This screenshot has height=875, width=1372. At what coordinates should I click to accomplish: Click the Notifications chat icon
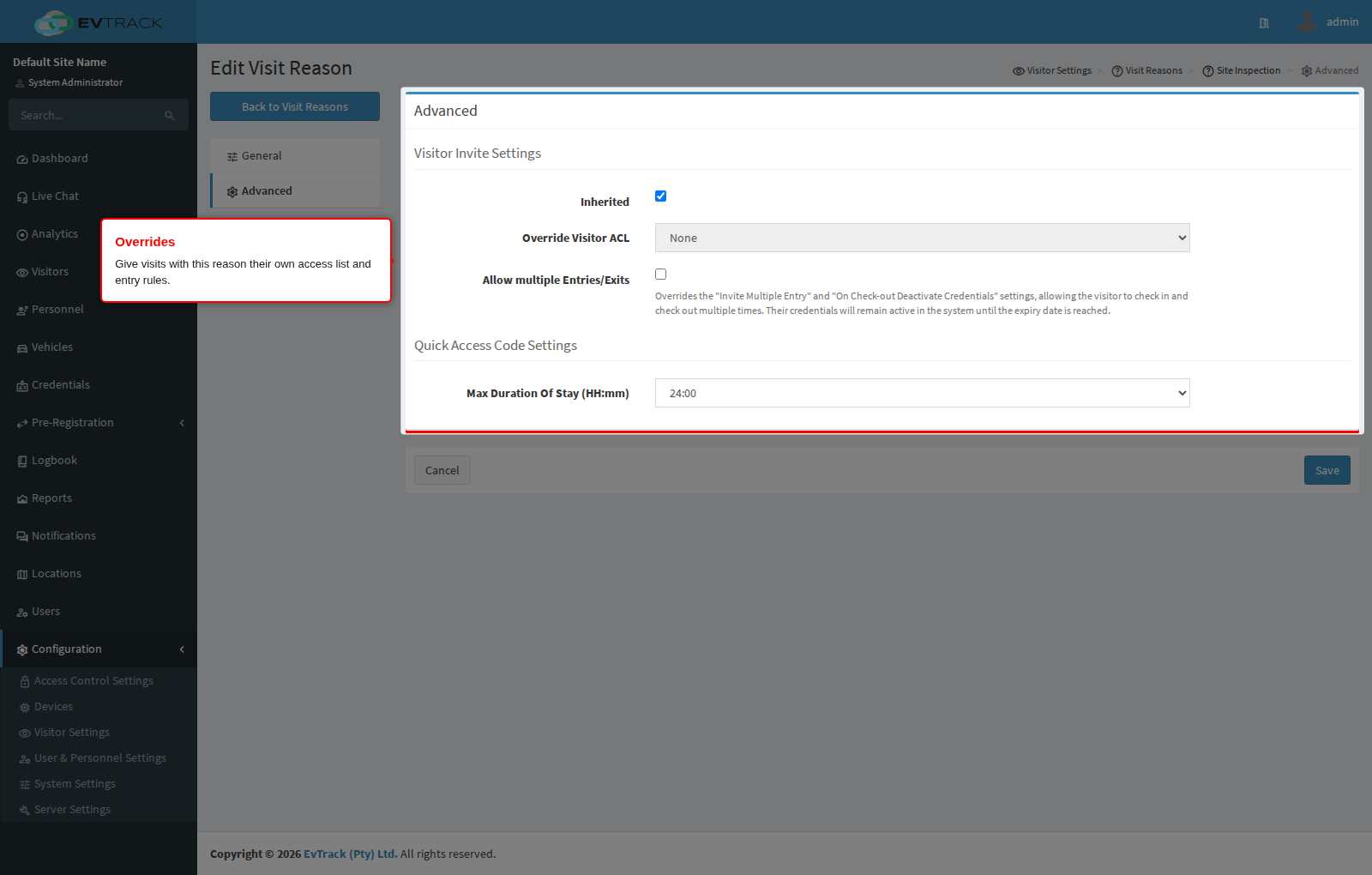pos(22,537)
